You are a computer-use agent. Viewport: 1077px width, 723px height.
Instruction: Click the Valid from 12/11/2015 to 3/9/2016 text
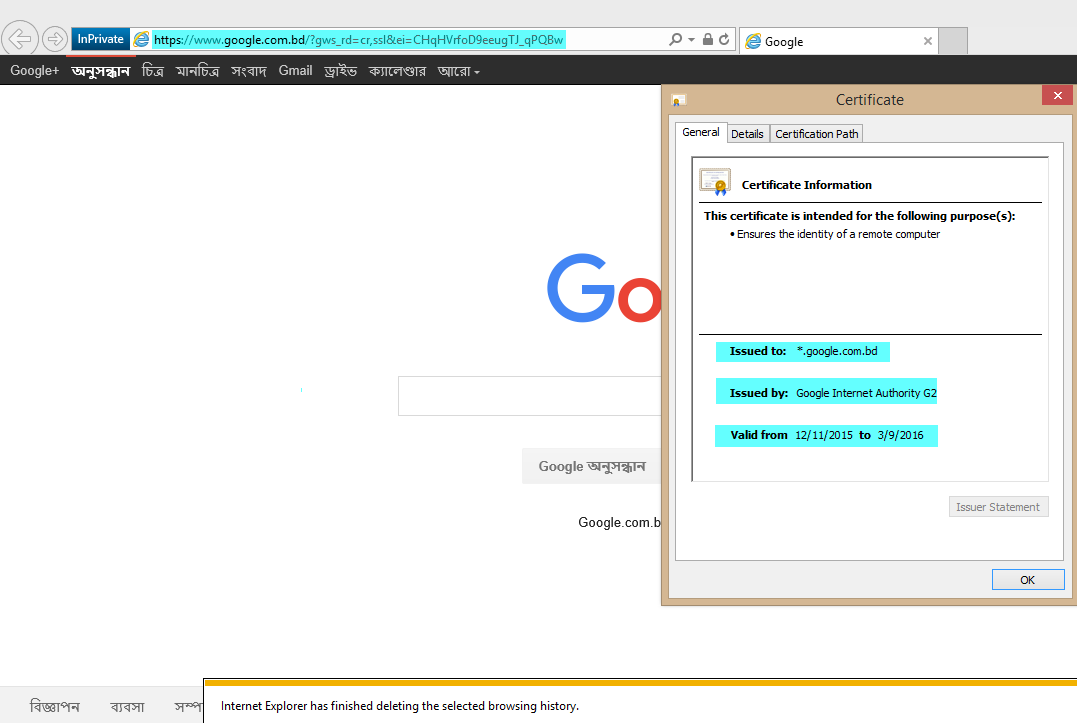(x=826, y=436)
